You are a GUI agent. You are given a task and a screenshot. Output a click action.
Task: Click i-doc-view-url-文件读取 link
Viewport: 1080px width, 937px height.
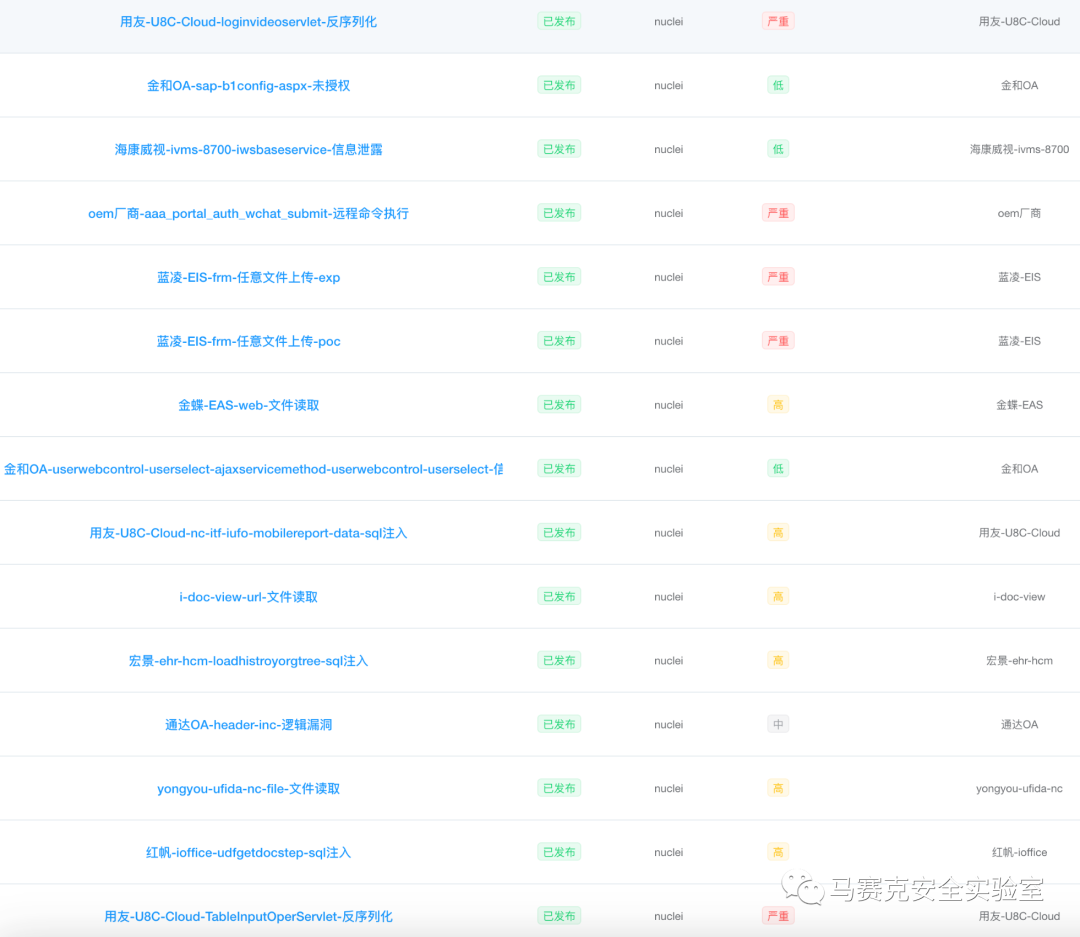248,597
